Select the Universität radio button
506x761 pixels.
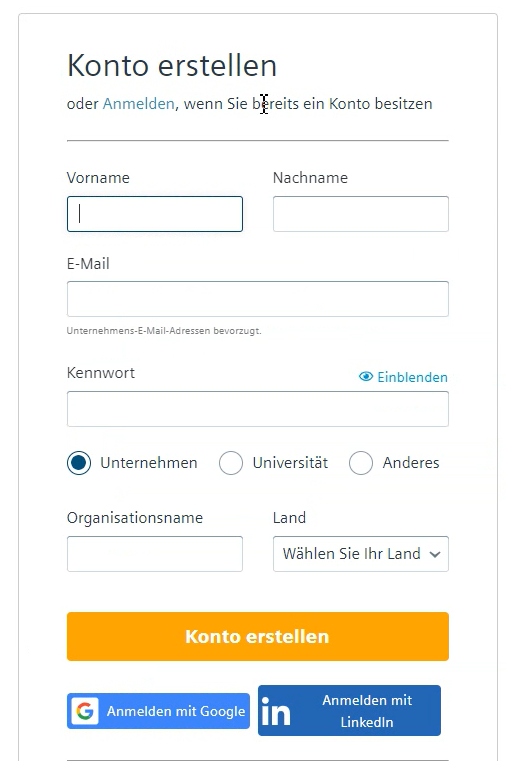pos(230,463)
